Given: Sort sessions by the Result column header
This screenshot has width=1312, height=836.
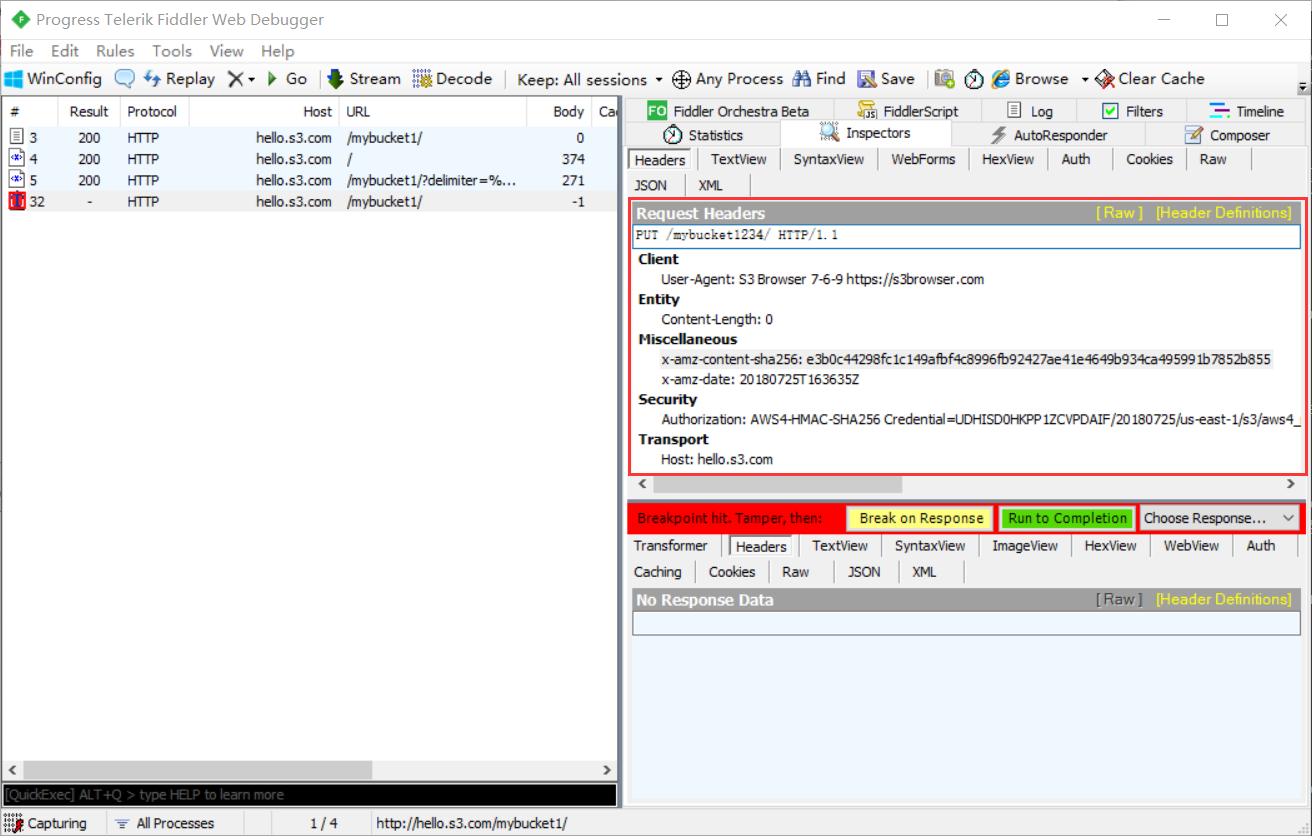Looking at the screenshot, I should [89, 111].
